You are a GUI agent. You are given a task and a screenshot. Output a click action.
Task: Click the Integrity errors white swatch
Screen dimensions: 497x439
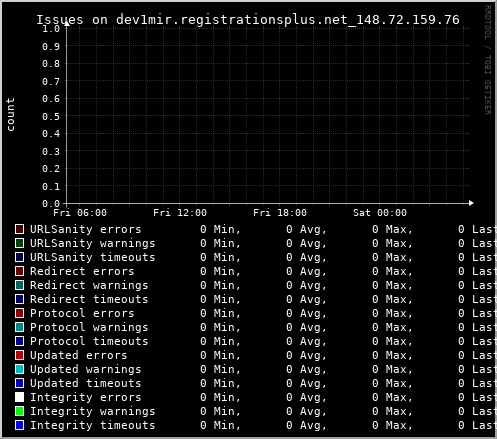pos(19,397)
